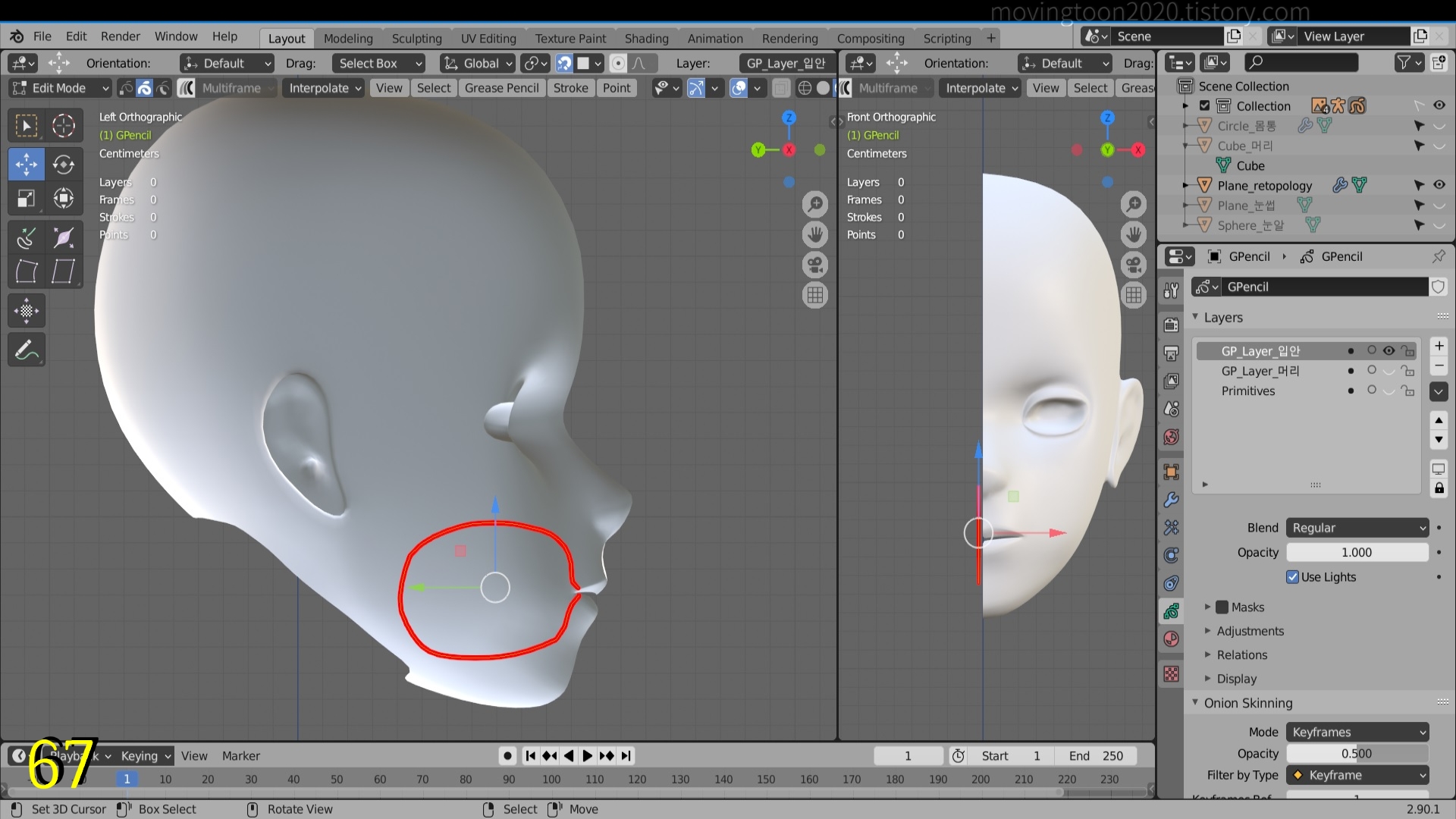Viewport: 1456px width, 819px height.
Task: Open the Modifier properties wrench tab
Action: [1171, 500]
